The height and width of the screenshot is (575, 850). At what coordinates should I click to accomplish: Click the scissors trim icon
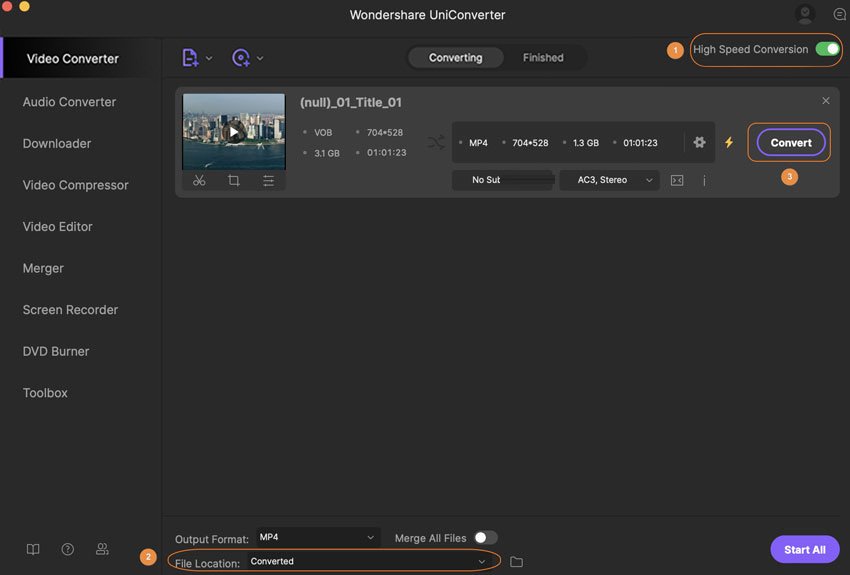click(x=199, y=180)
